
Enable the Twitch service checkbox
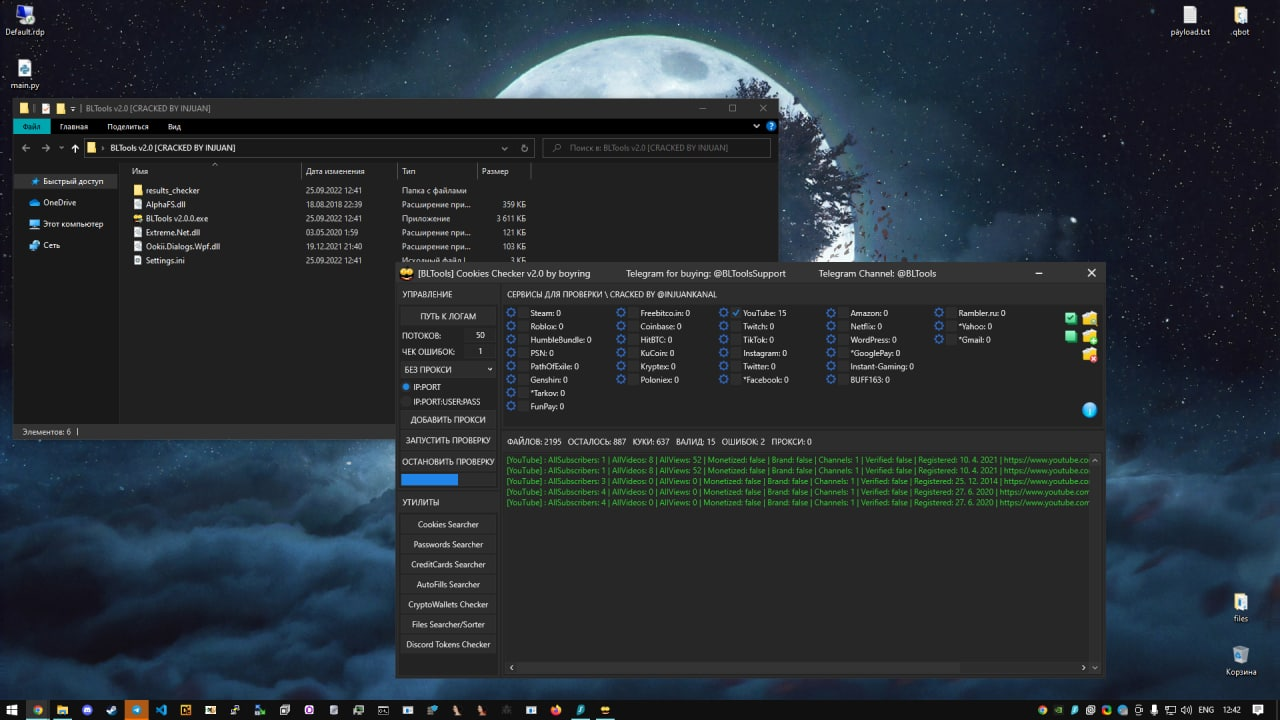point(736,326)
